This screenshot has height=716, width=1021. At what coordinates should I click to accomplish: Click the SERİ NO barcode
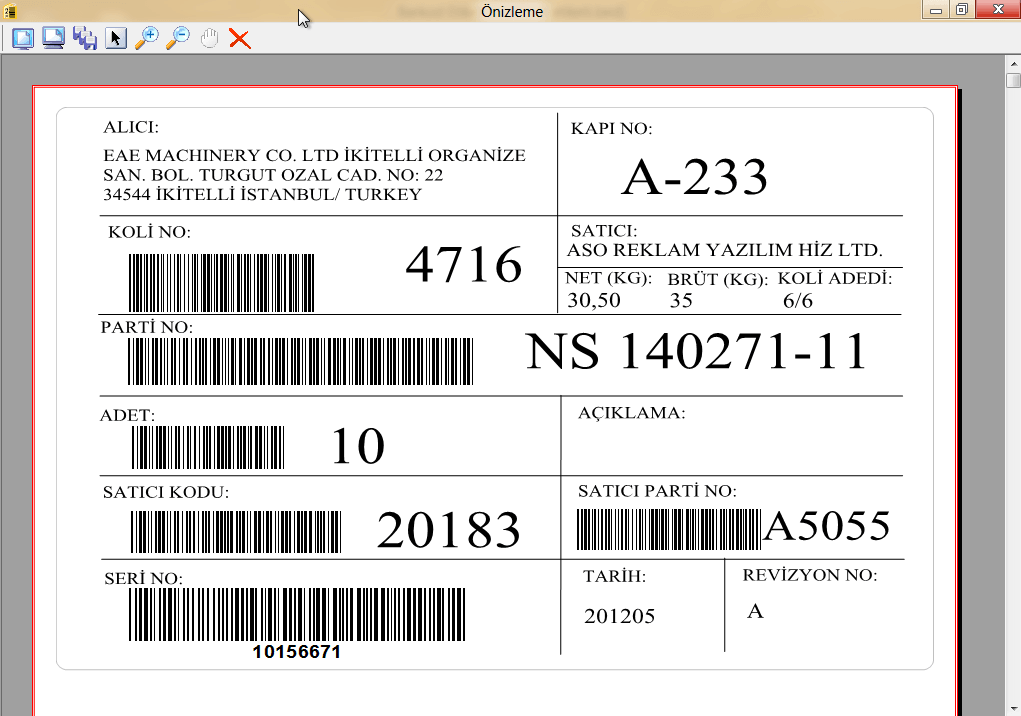click(297, 614)
